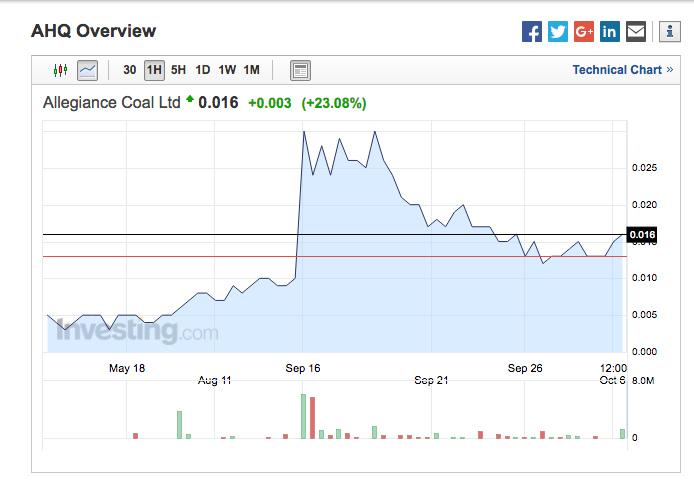Click the +0.003 price change
Viewport: 694px width, 498px height.
tap(270, 103)
